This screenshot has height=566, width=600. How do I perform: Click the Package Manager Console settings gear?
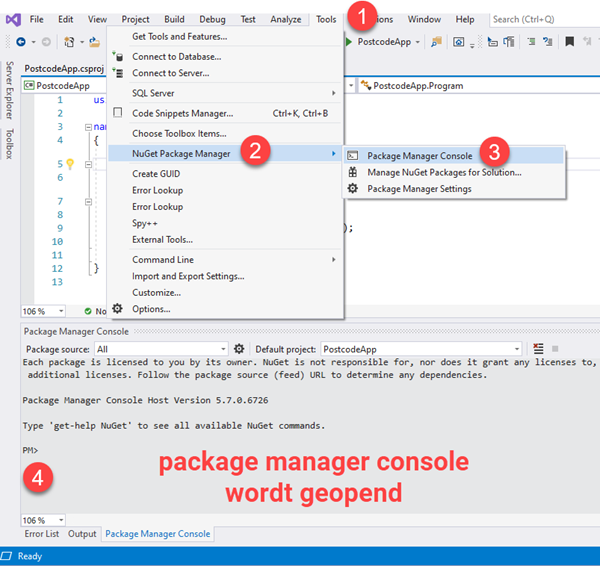239,348
